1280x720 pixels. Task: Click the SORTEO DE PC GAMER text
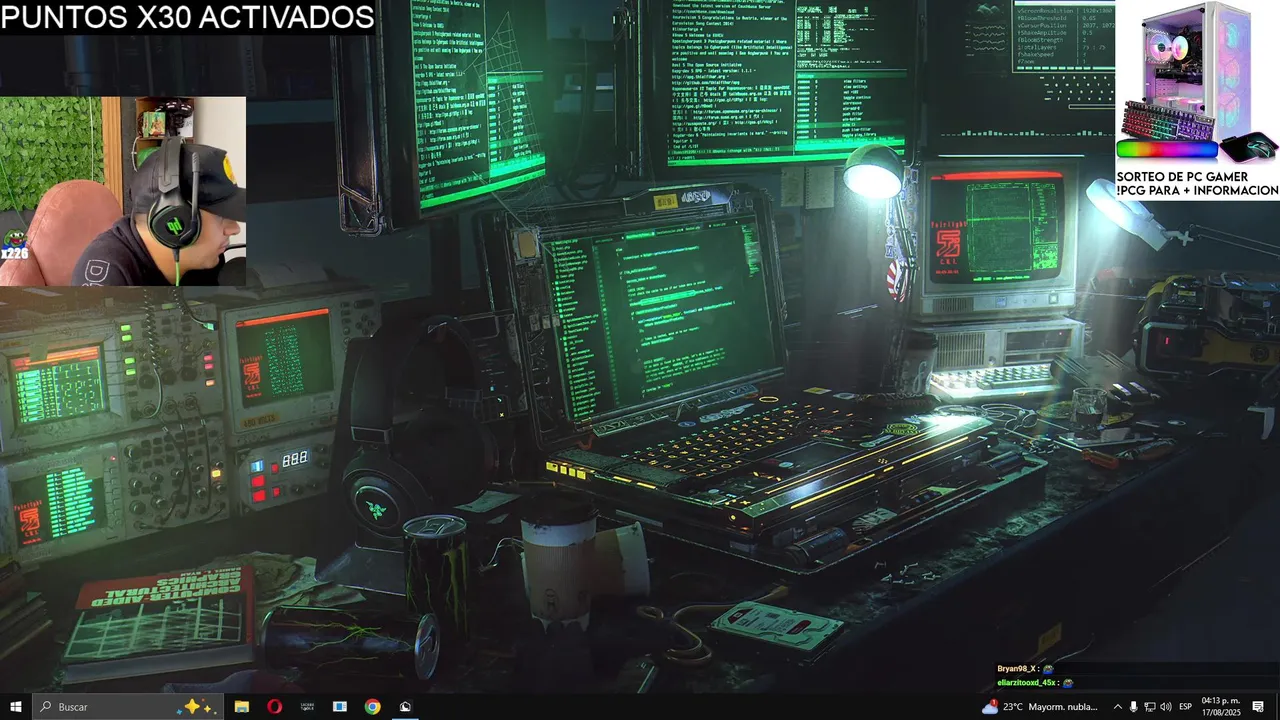pos(1182,177)
